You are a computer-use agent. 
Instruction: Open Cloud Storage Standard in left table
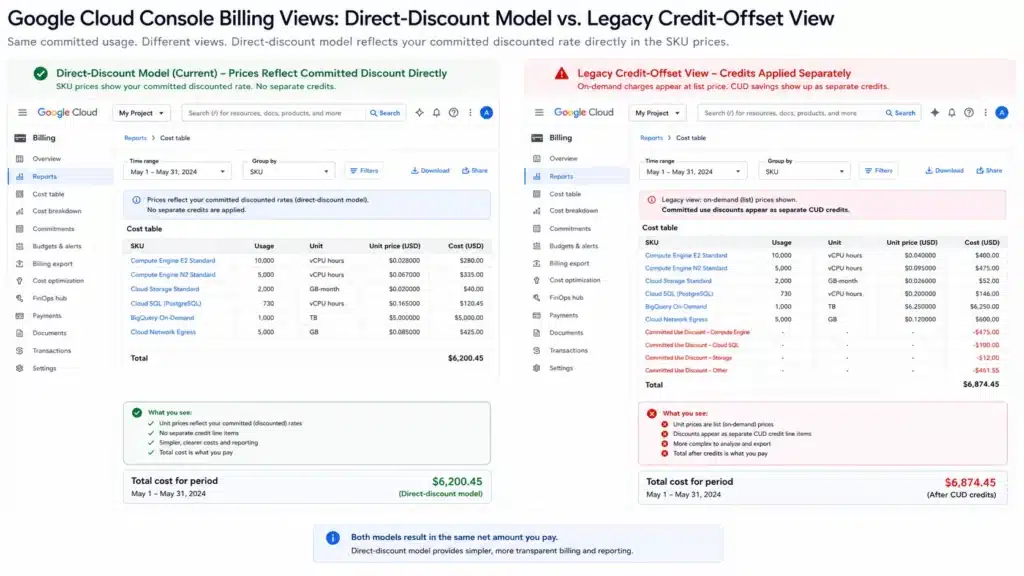tap(165, 289)
